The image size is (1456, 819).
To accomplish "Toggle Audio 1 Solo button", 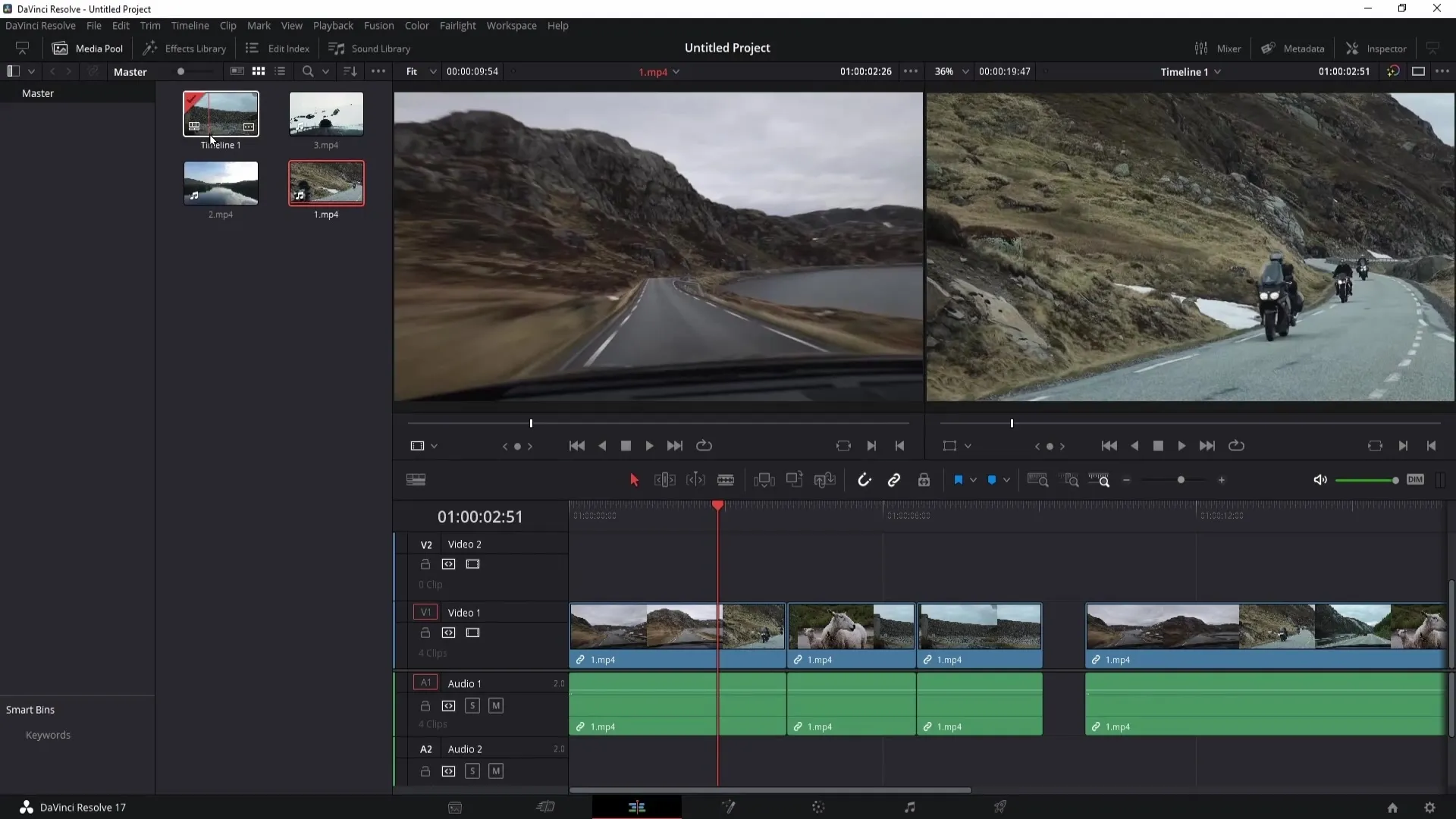I will click(x=473, y=705).
